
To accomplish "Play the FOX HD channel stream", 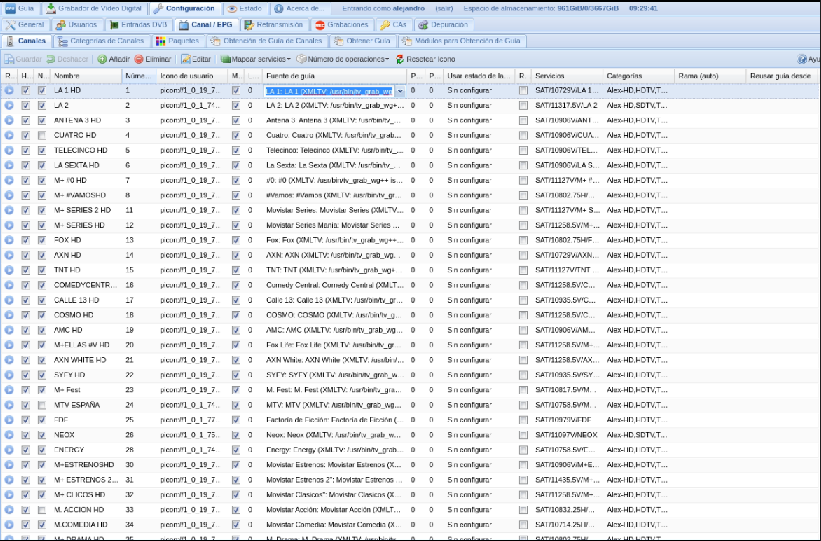I will click(9, 240).
